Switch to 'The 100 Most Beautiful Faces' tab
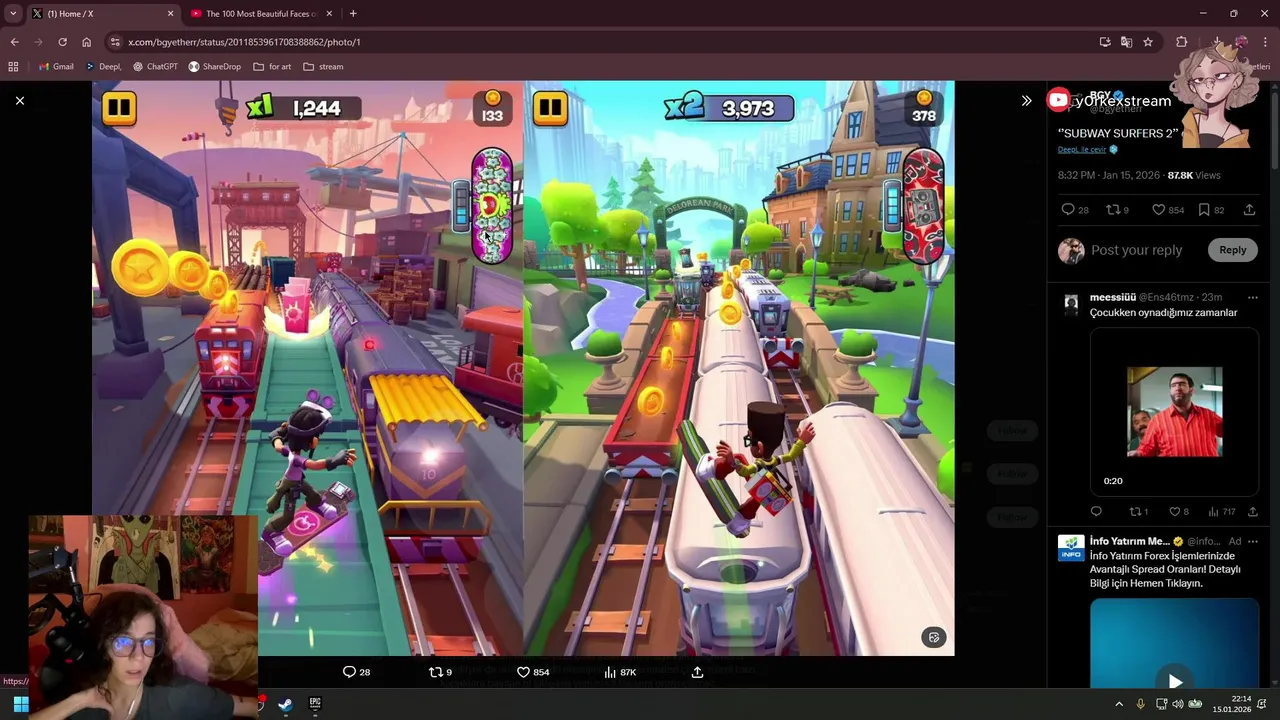Viewport: 1280px width, 720px height. tap(260, 14)
